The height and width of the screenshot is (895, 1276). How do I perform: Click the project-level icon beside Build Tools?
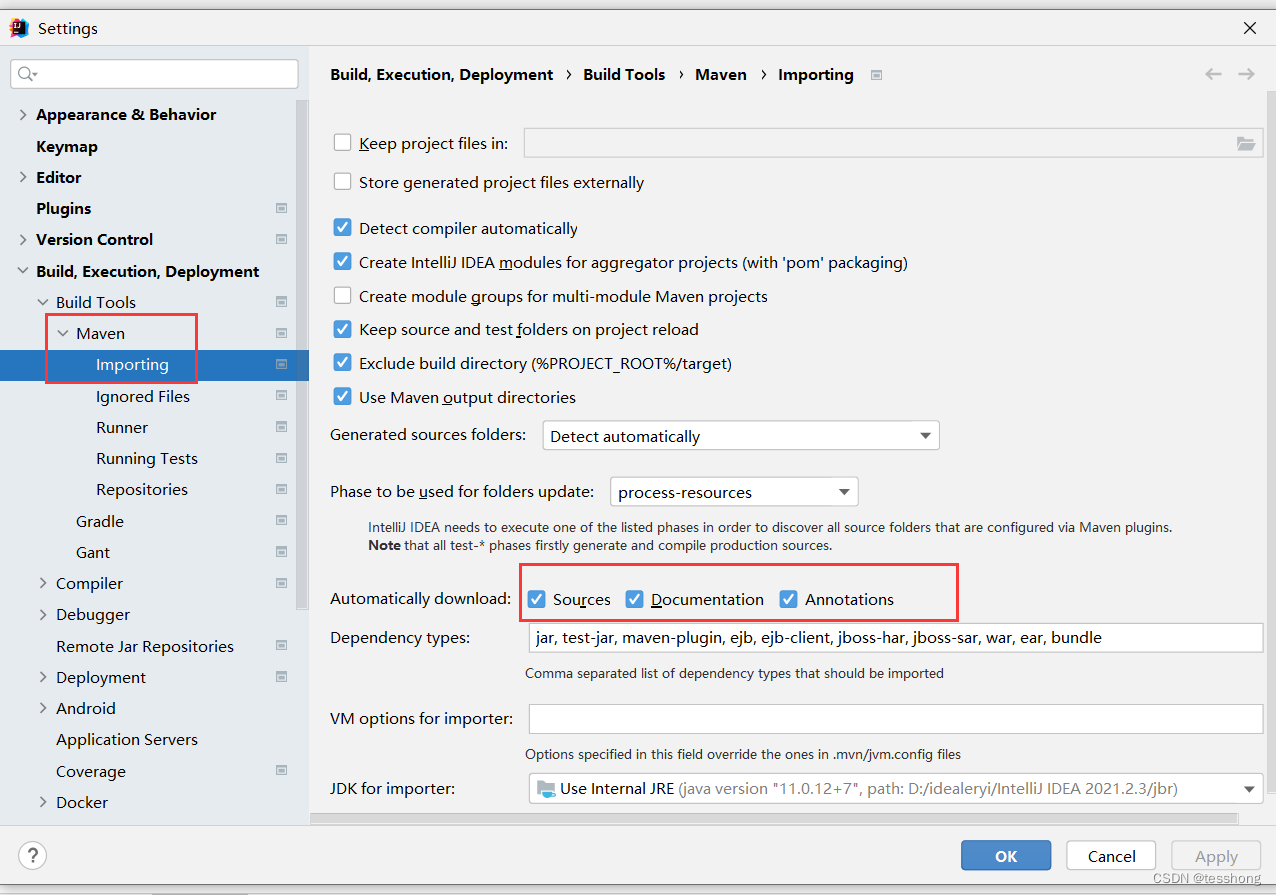tap(281, 302)
